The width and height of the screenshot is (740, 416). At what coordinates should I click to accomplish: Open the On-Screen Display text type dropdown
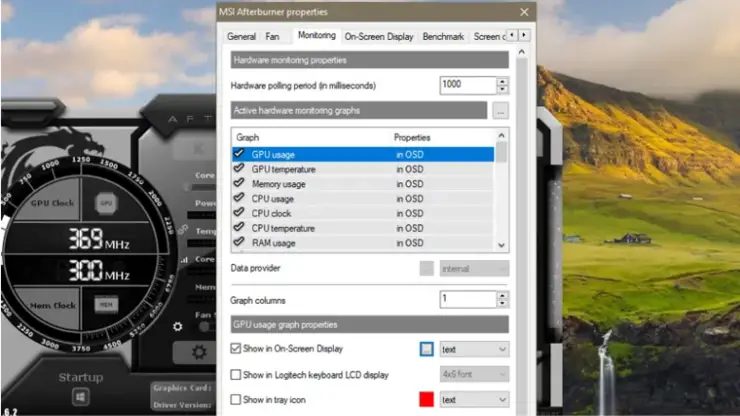pos(474,349)
